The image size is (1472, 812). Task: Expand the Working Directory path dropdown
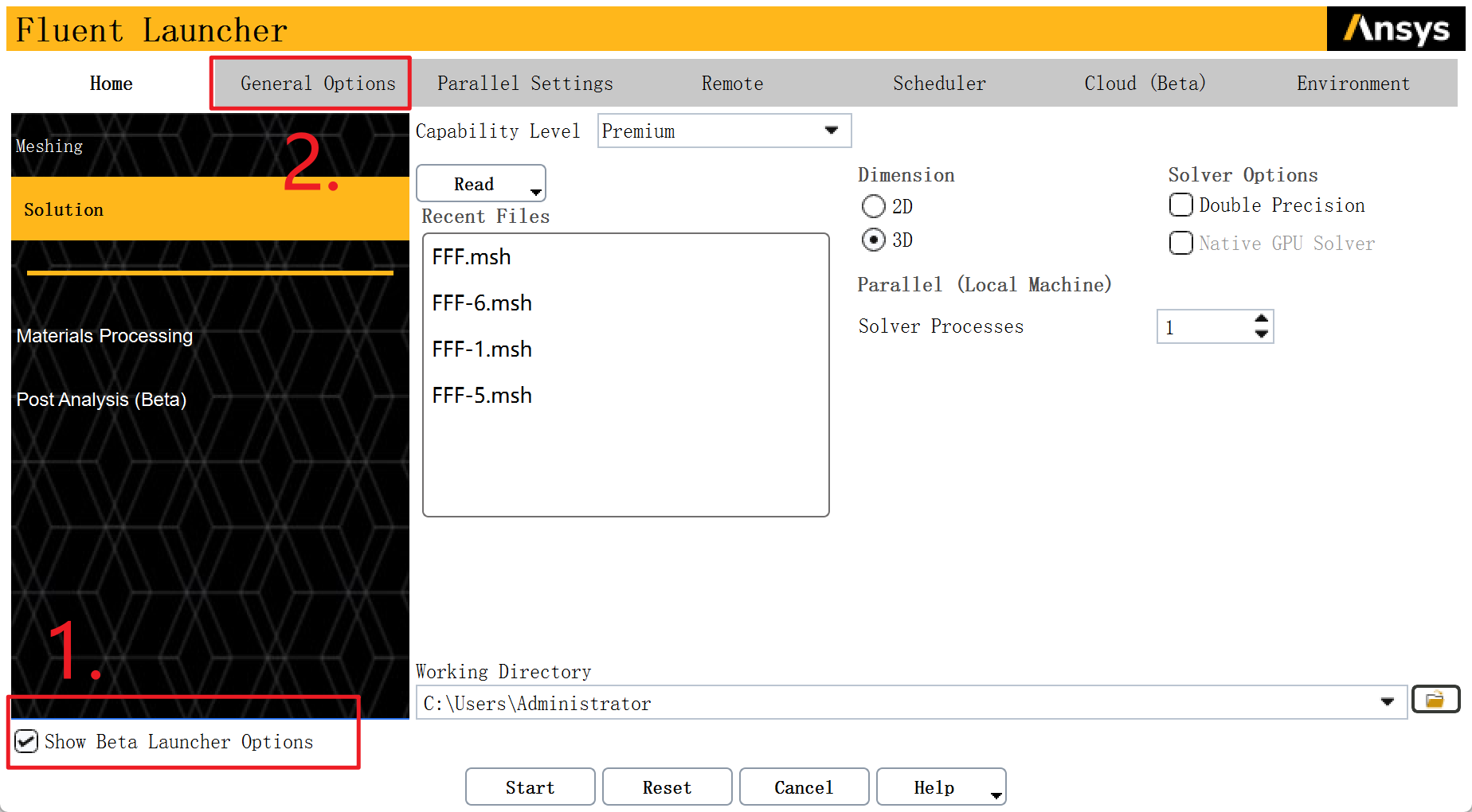click(1388, 702)
